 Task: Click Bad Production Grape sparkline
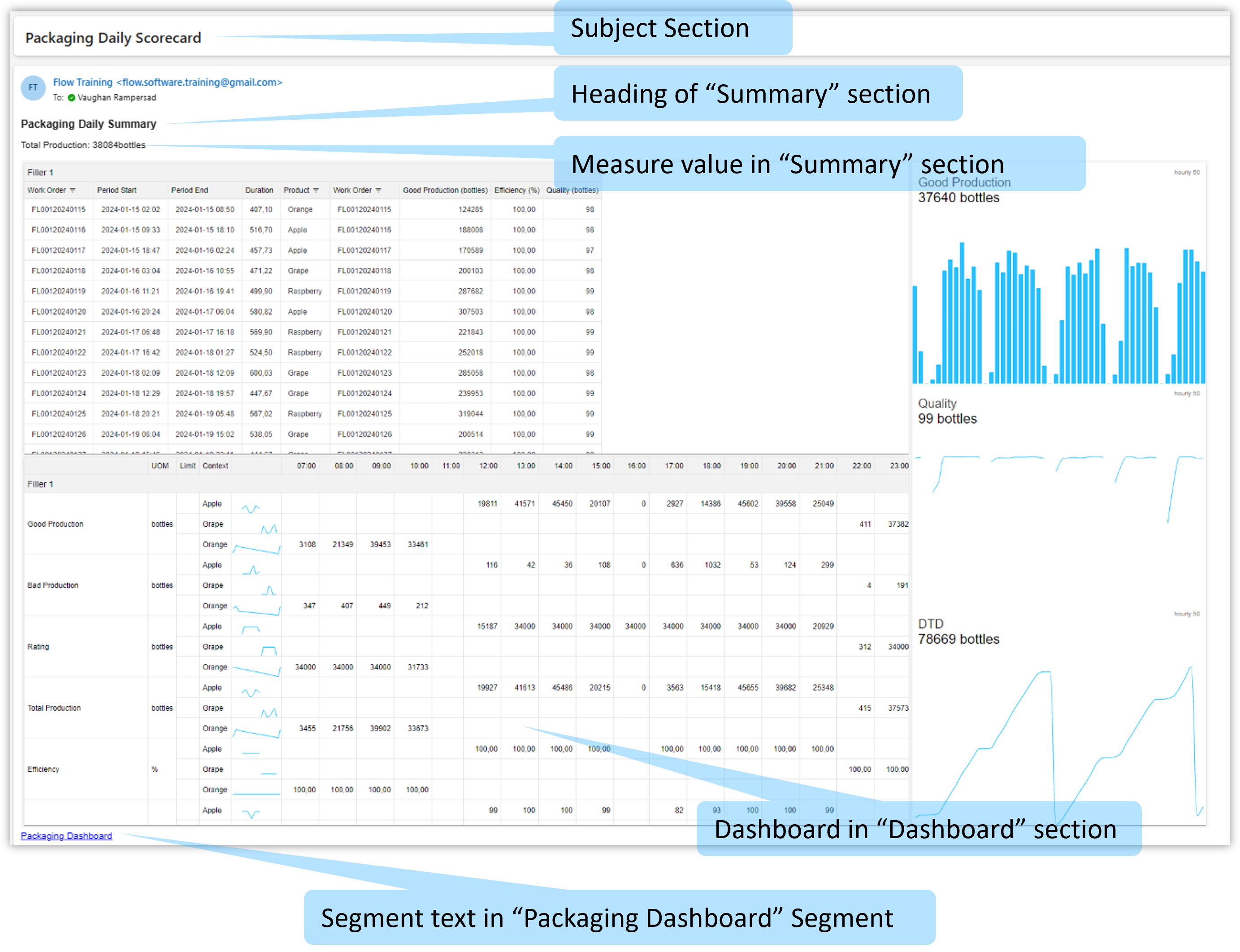click(269, 590)
